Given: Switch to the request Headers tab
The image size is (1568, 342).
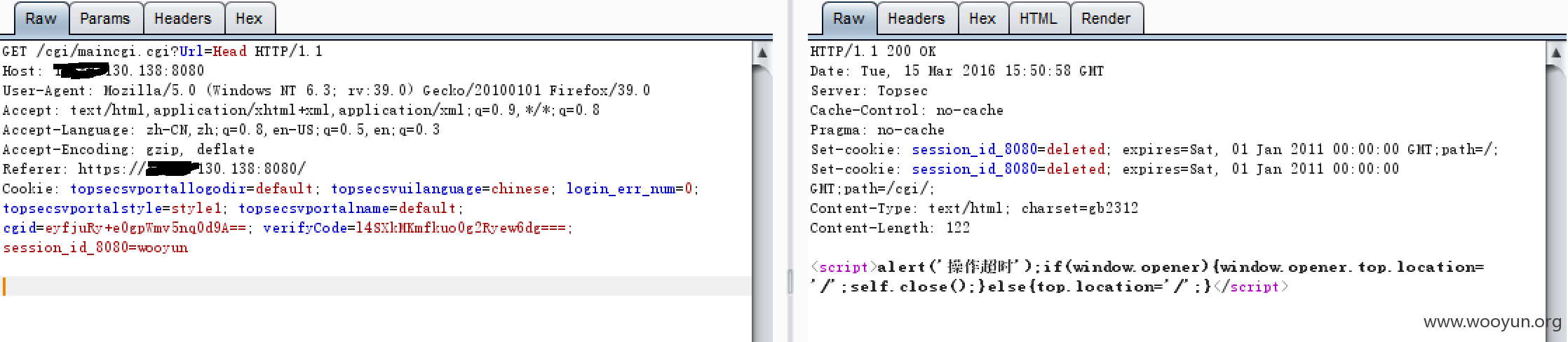Looking at the screenshot, I should pos(183,19).
